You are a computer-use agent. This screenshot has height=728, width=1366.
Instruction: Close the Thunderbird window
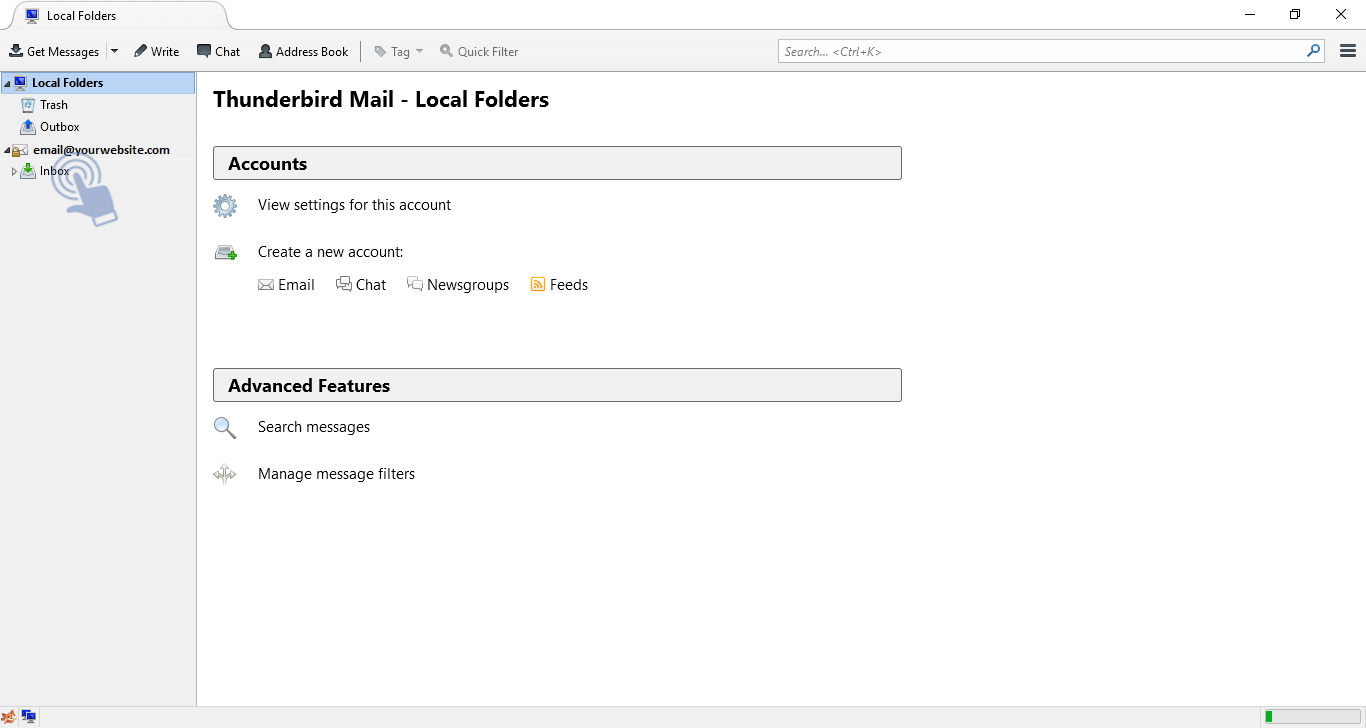[x=1341, y=15]
